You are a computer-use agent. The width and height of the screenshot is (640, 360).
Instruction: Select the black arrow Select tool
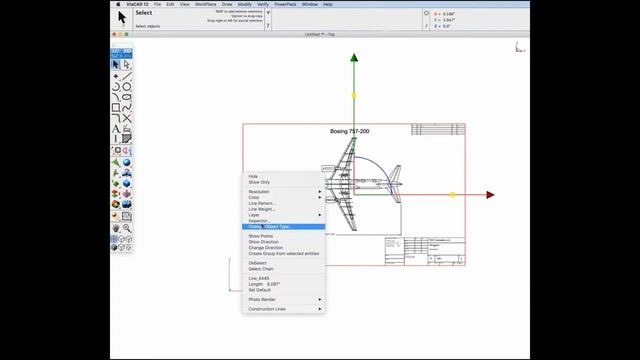pos(116,64)
